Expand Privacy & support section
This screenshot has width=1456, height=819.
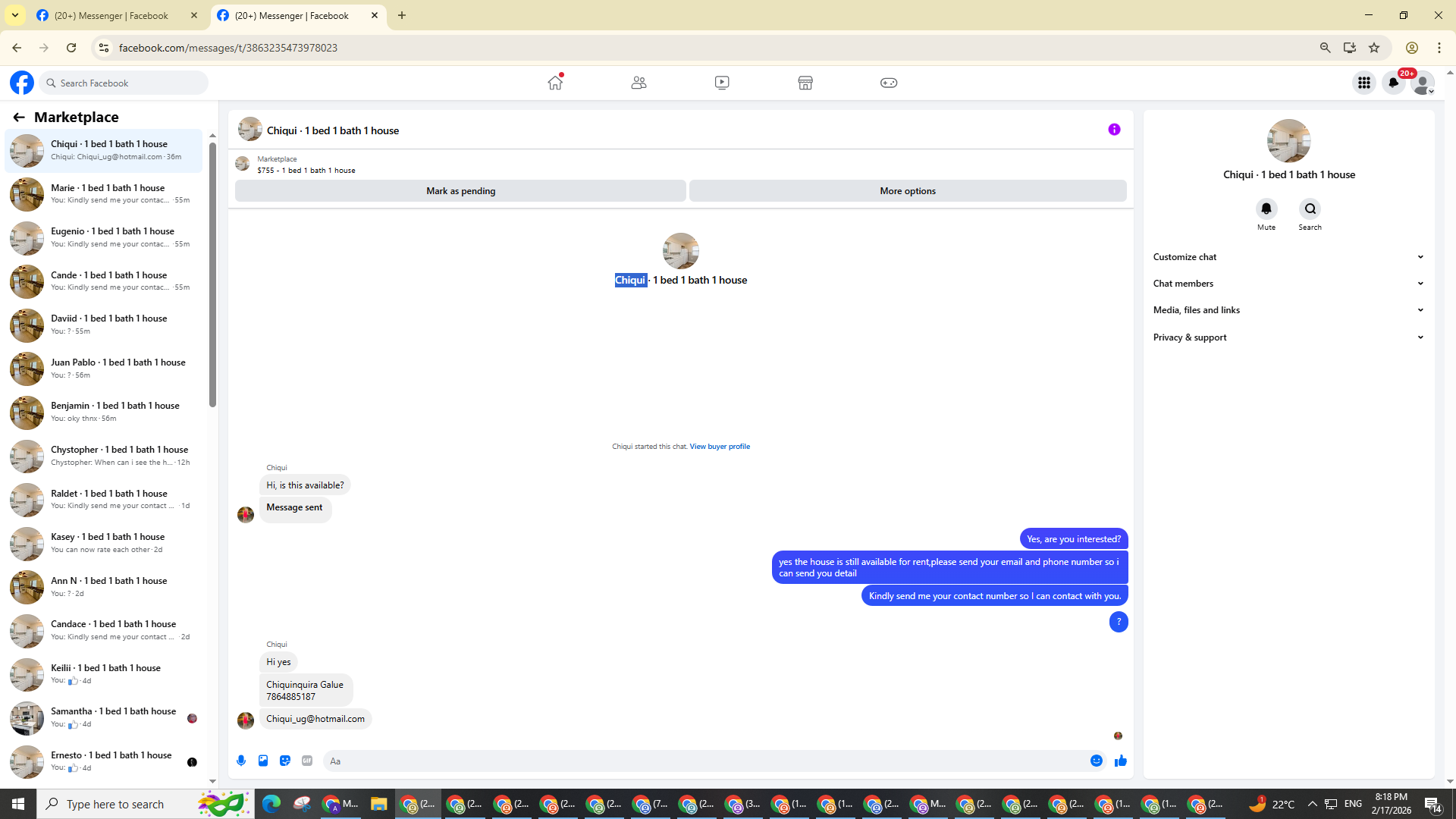(1288, 337)
